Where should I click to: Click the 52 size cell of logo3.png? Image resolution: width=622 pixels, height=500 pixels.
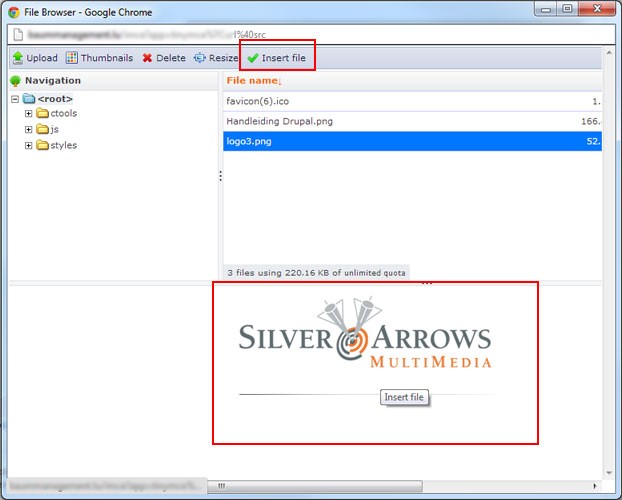(x=594, y=141)
